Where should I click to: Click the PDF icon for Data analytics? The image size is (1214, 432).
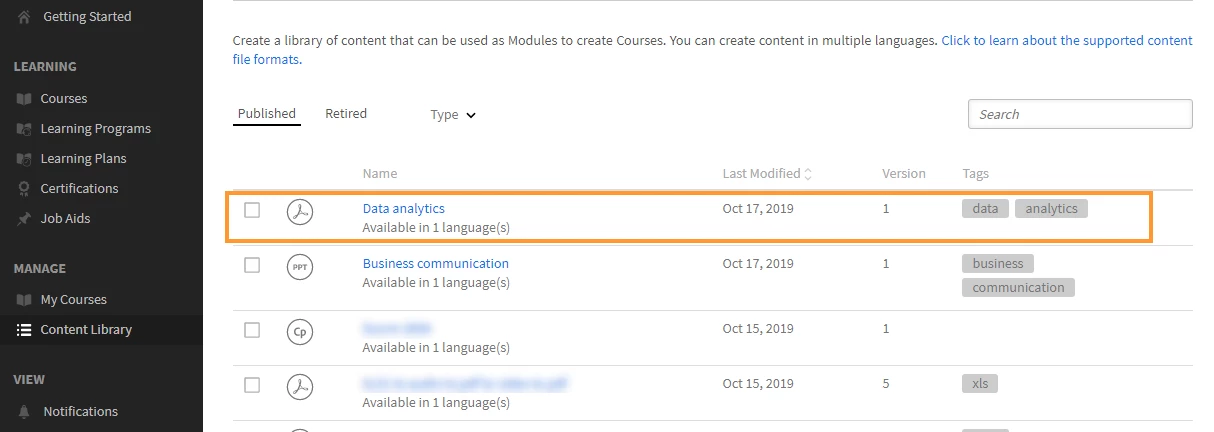point(300,211)
